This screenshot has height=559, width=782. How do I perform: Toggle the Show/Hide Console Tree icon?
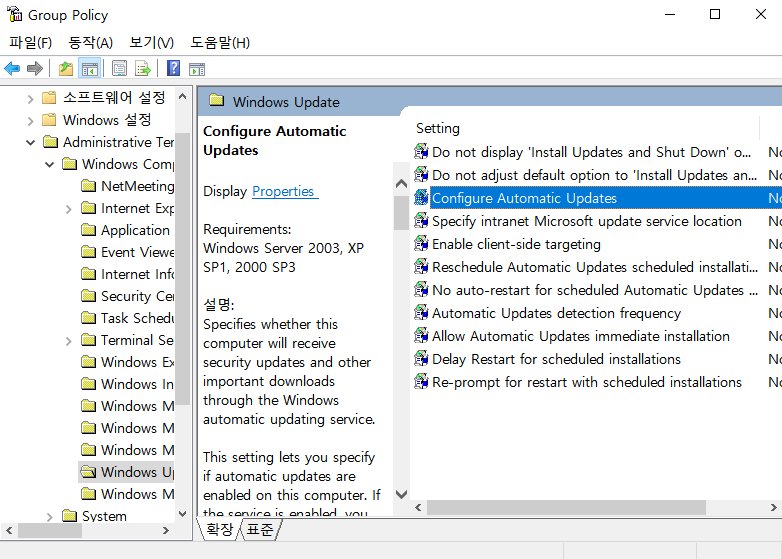[x=90, y=68]
